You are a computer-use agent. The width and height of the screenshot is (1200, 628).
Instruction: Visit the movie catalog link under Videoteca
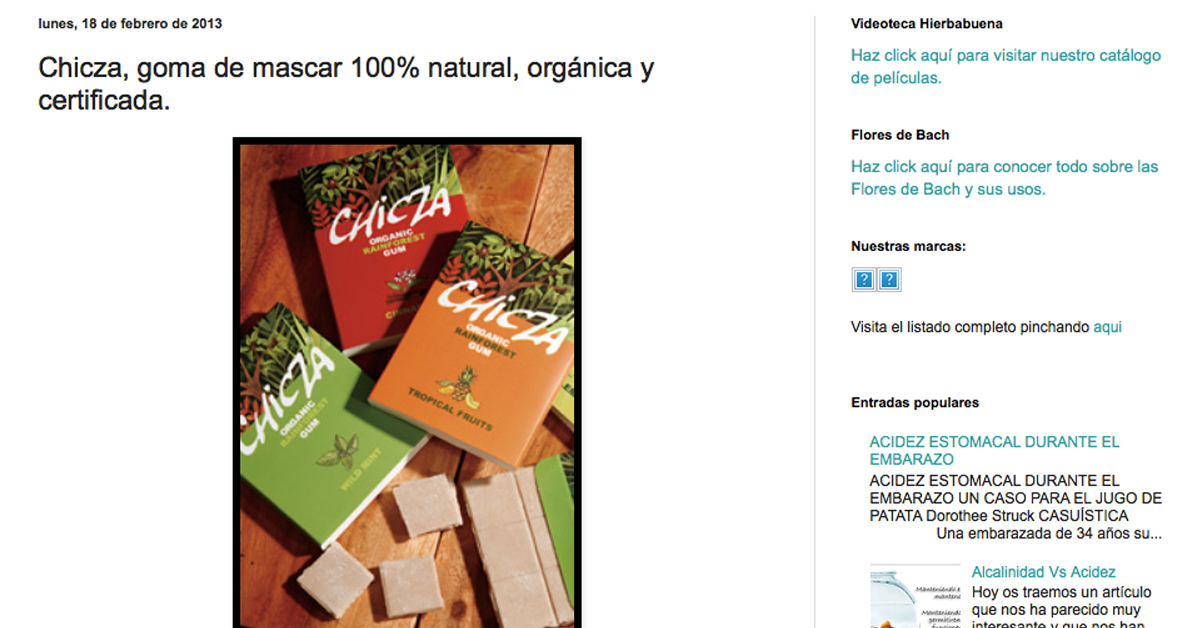(x=1006, y=66)
